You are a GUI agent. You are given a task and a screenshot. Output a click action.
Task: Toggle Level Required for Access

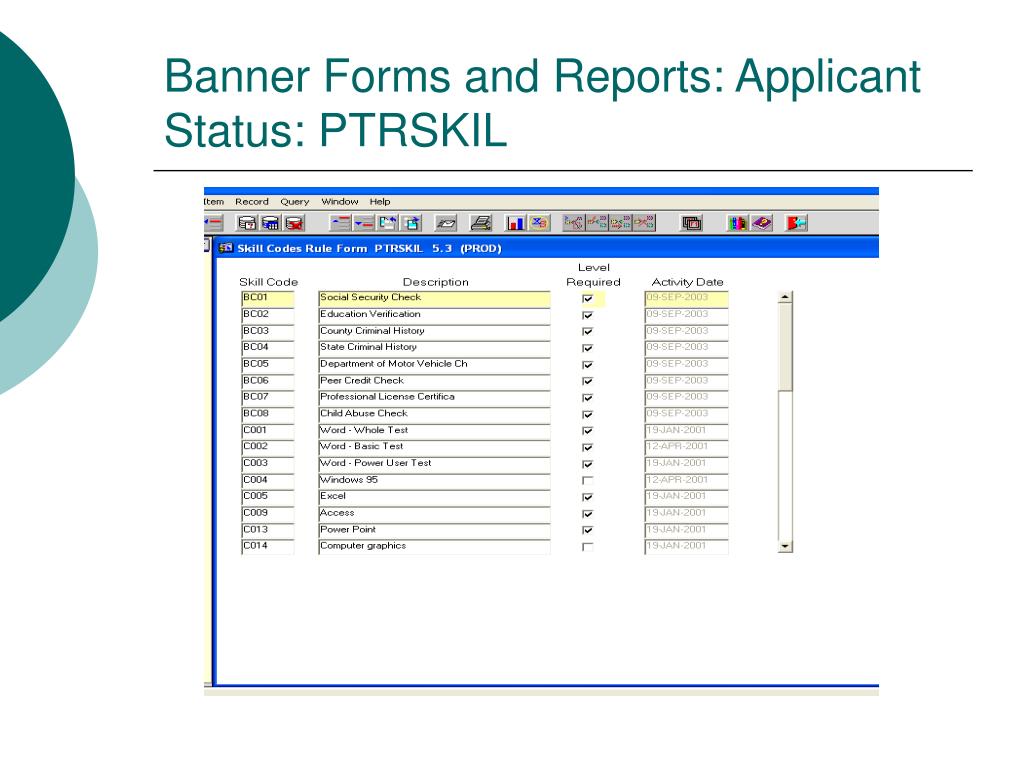(x=588, y=515)
